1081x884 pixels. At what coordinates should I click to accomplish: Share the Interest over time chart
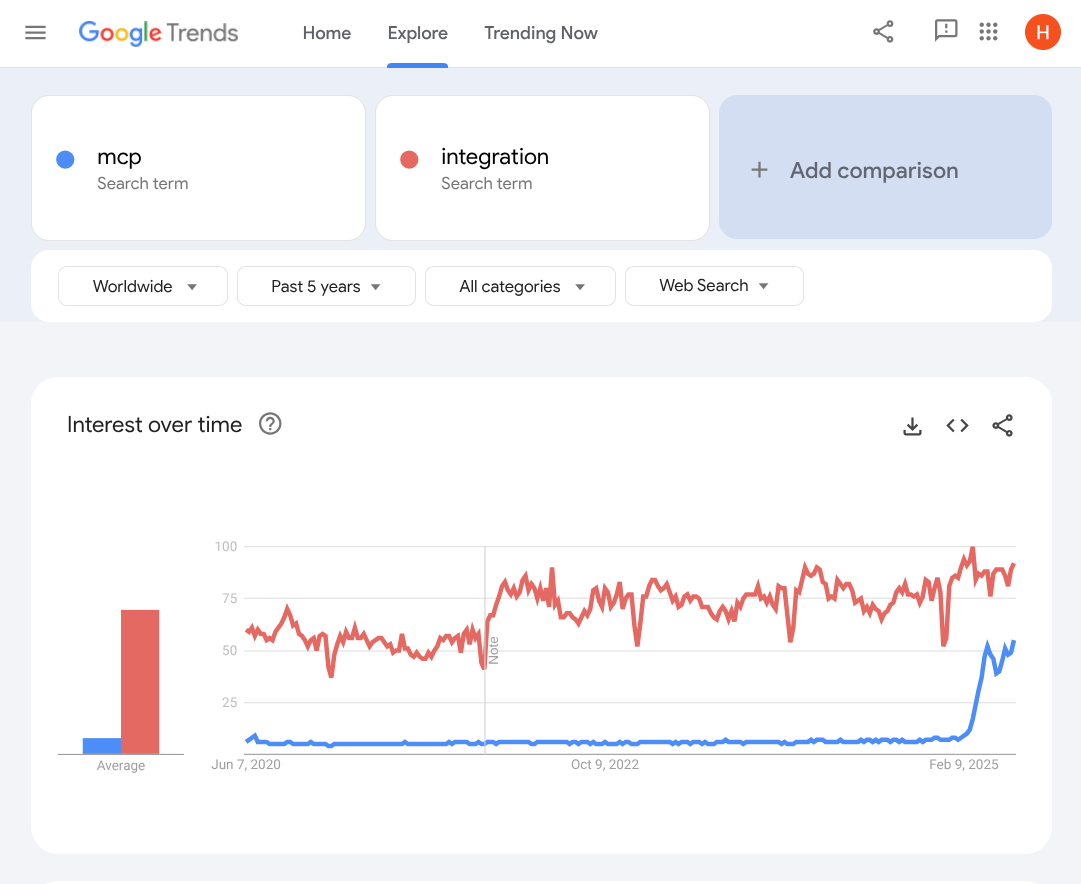pos(1003,425)
